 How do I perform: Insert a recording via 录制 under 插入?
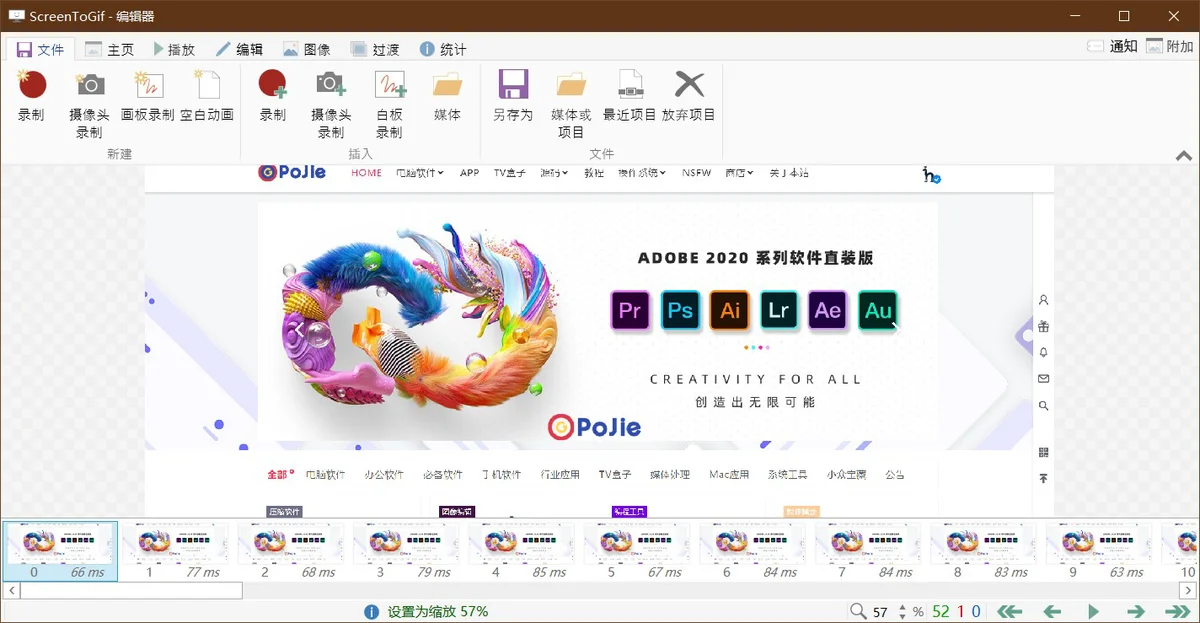(x=273, y=96)
